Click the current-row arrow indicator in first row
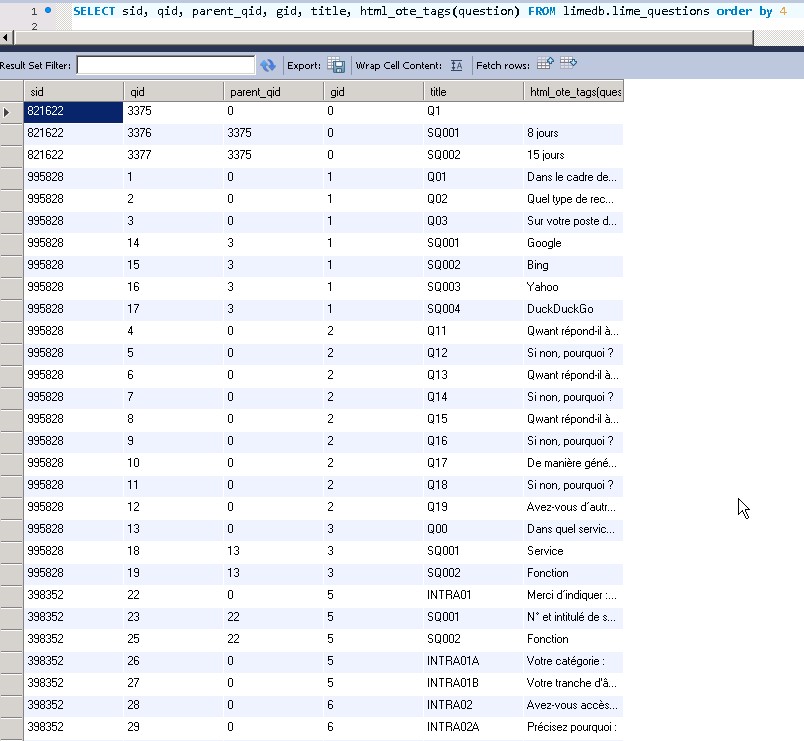The image size is (804, 741). click(x=10, y=111)
